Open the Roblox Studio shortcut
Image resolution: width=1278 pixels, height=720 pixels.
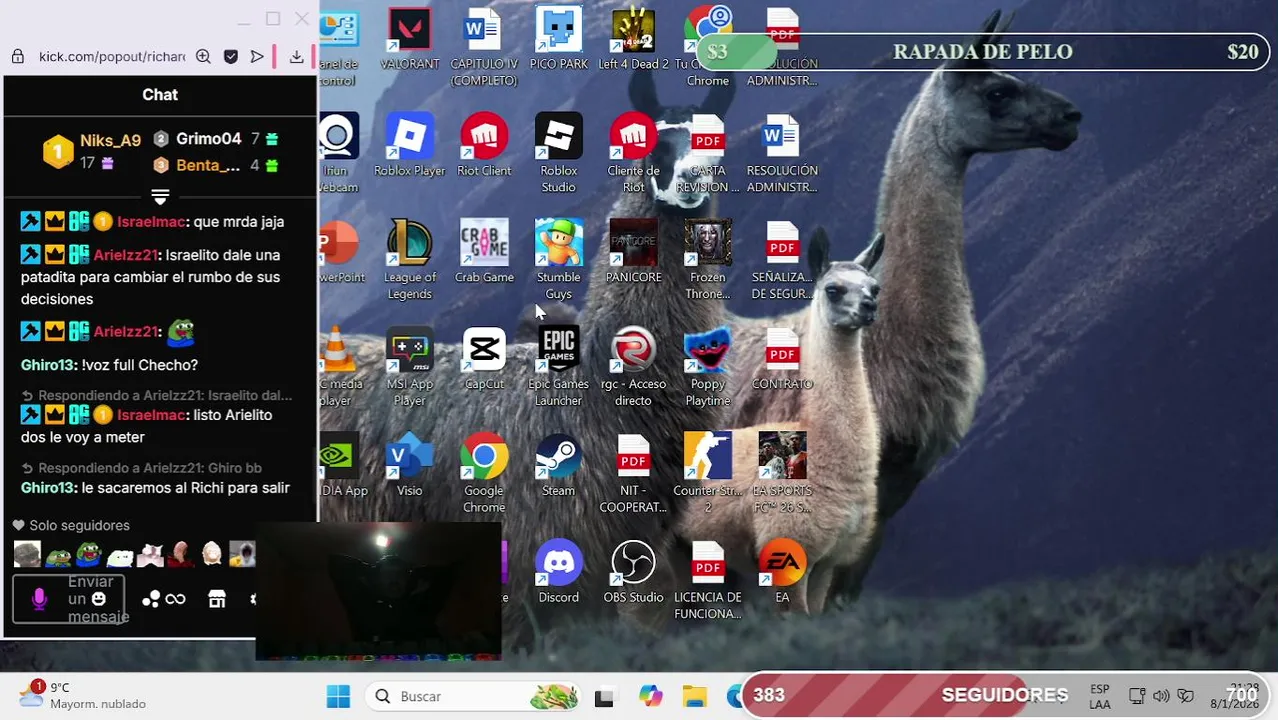pos(558,153)
